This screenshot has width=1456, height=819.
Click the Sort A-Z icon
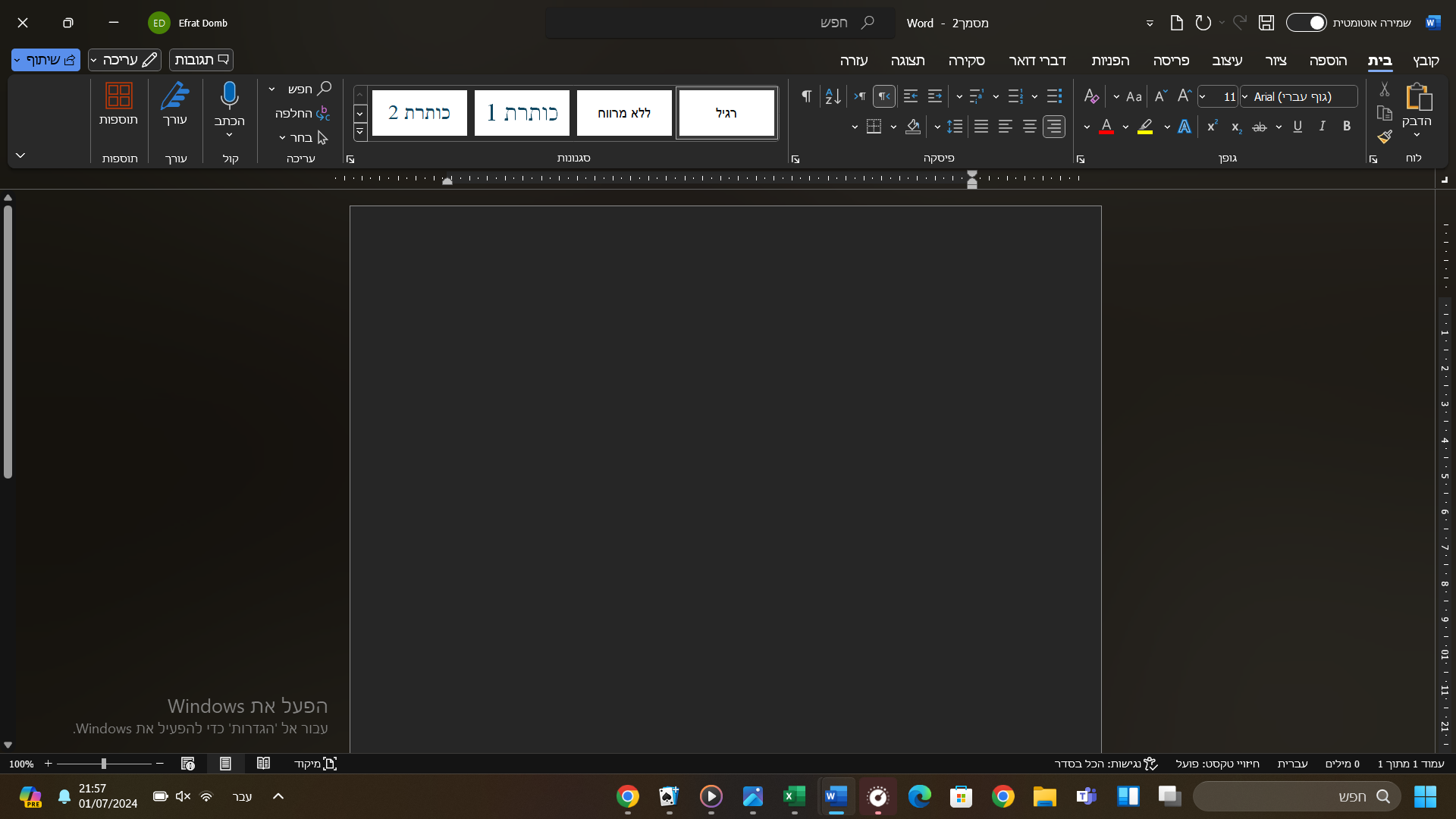click(833, 96)
